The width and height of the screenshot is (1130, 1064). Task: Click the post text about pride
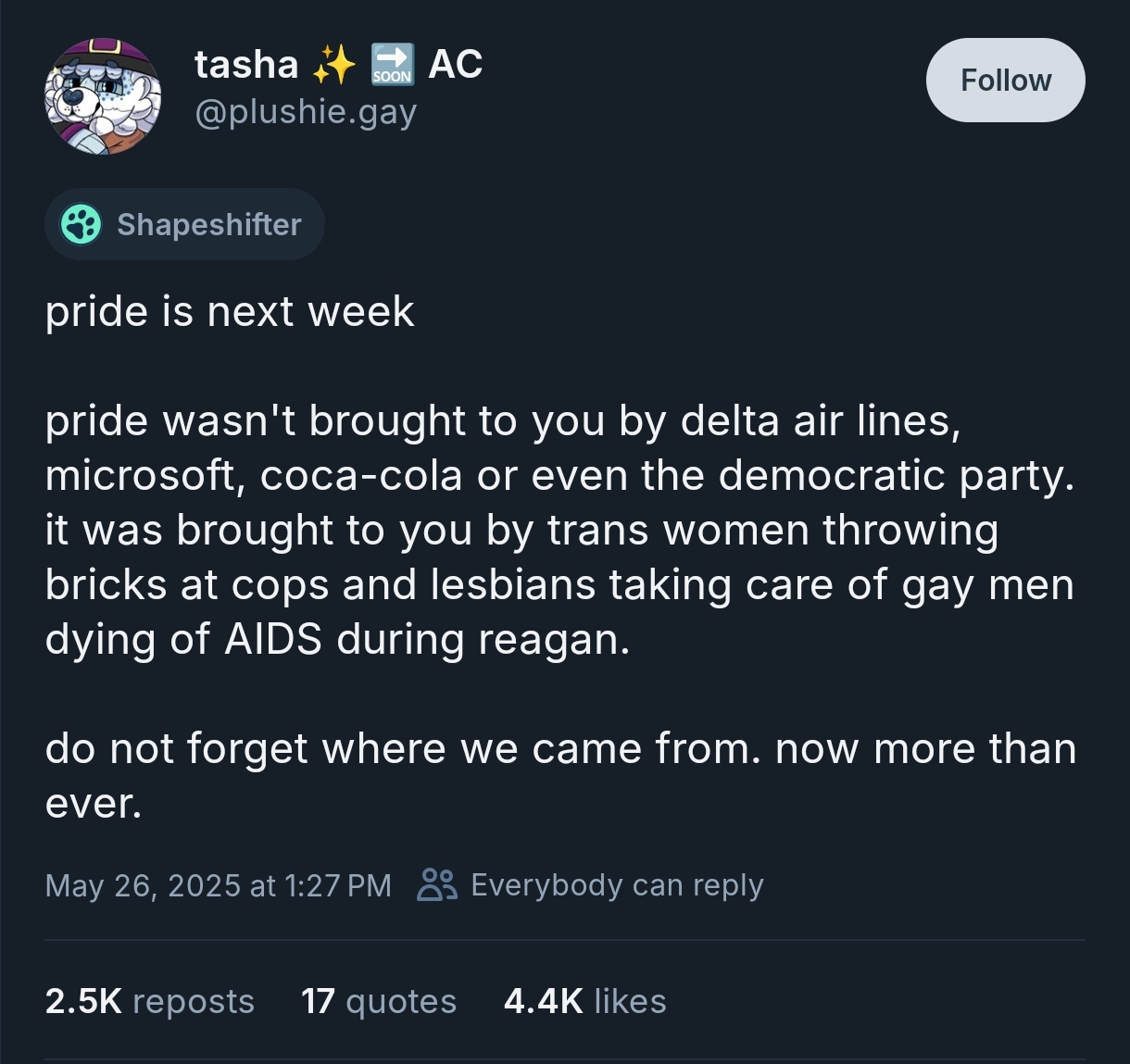click(560, 557)
